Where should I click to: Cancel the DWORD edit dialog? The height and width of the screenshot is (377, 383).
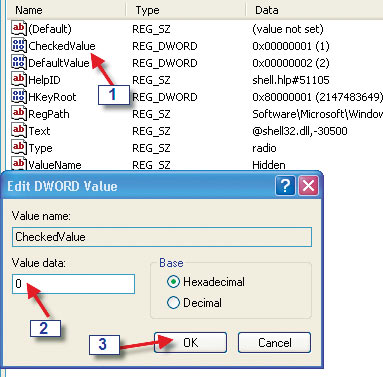(274, 342)
